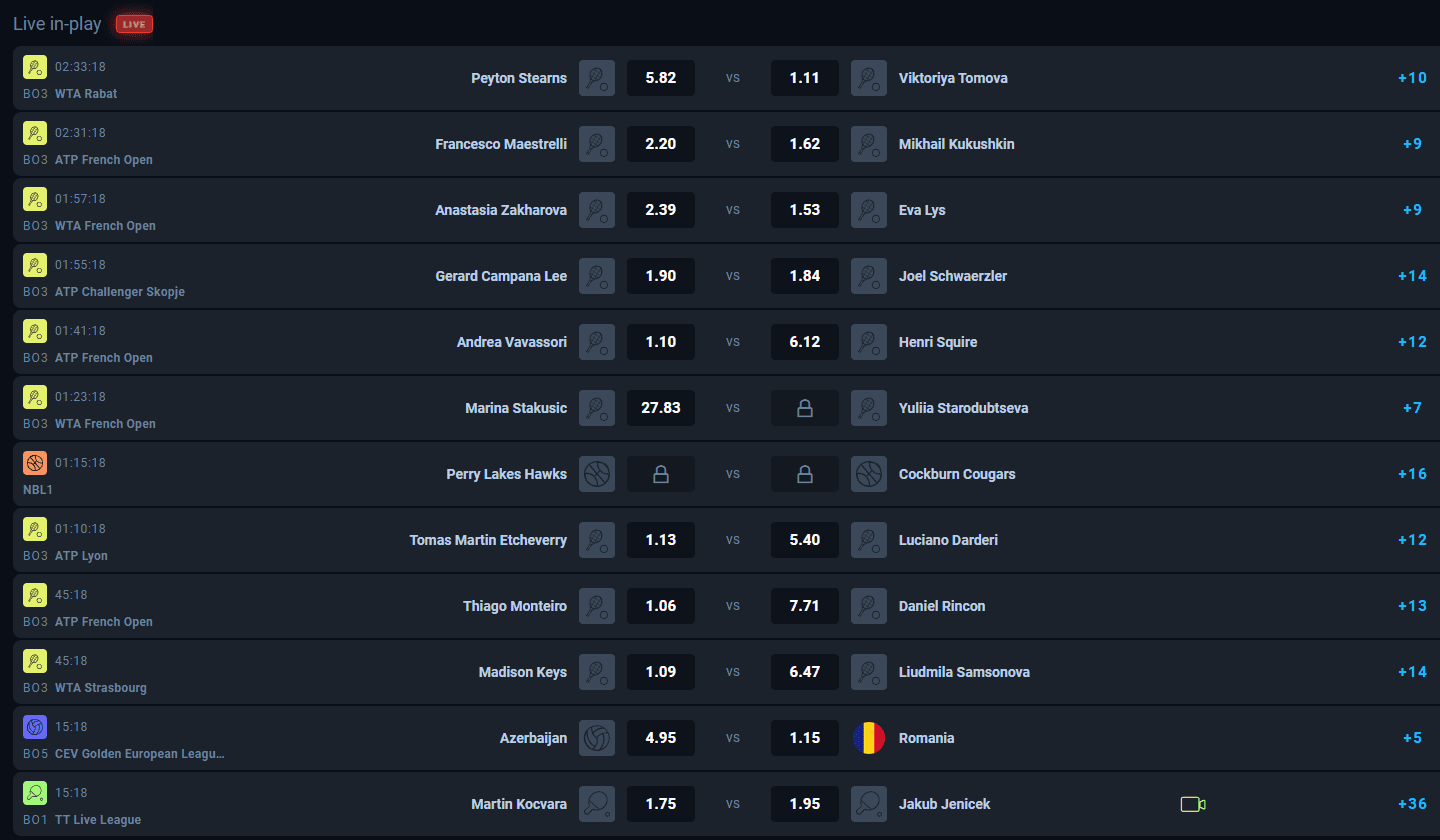Click the racquet avatar beside Peyton Stearns
1440x840 pixels.
597,78
